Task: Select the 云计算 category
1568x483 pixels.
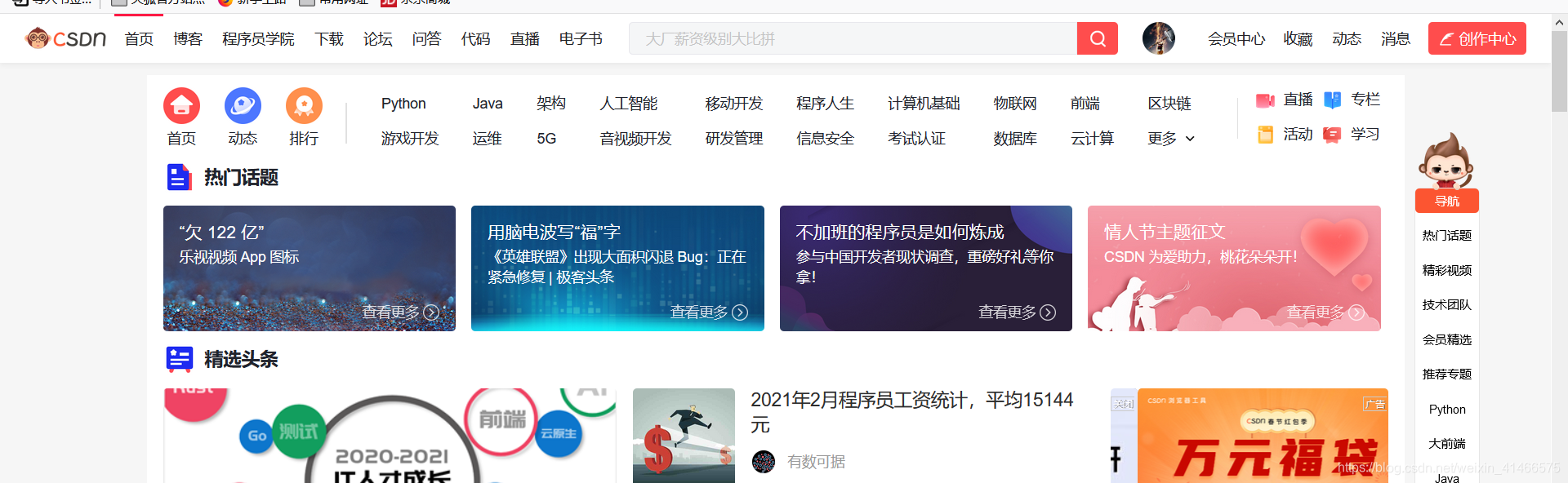Action: pyautogui.click(x=1092, y=139)
